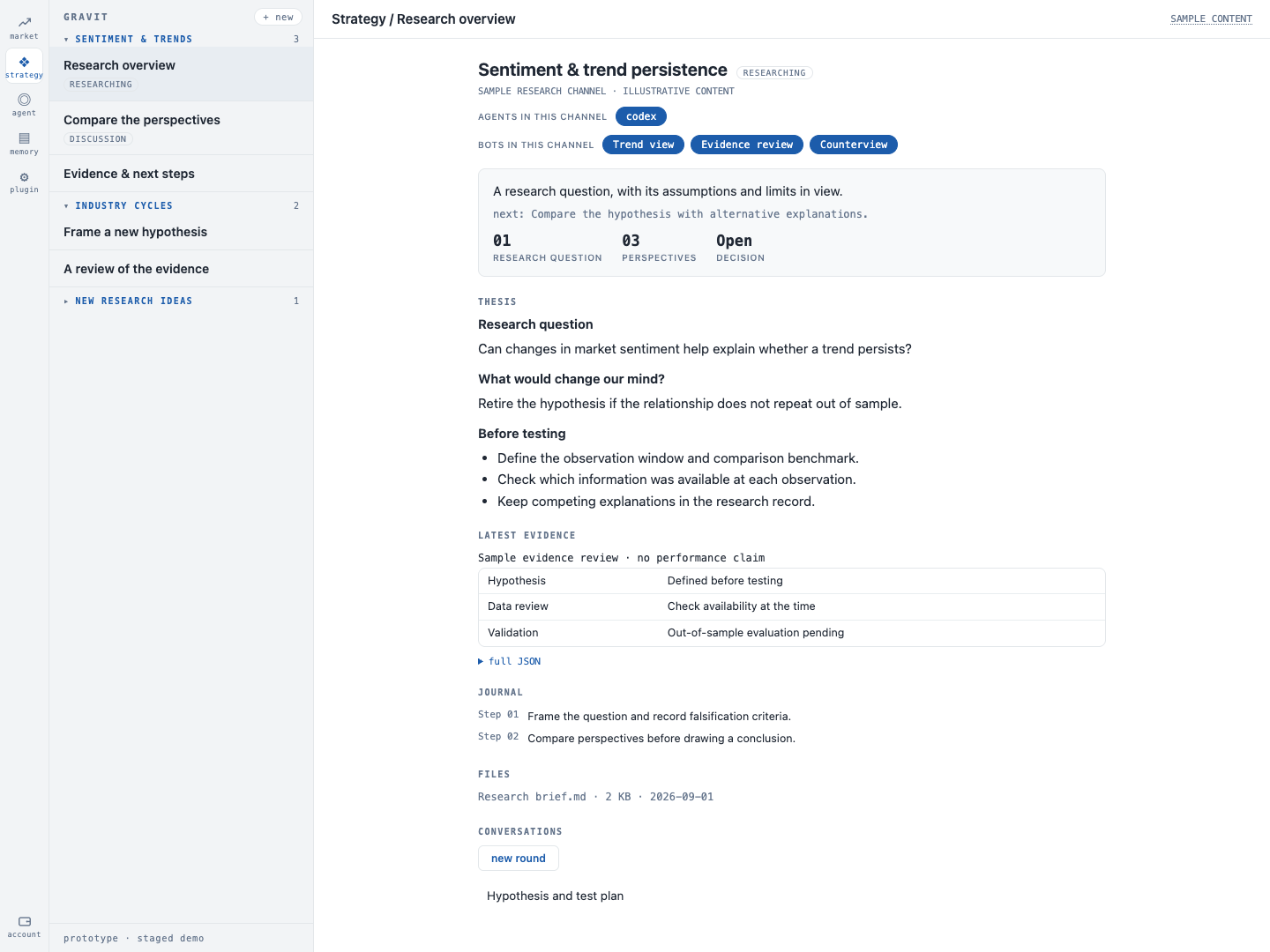Click the SAMPLE CONTENT link
1270x952 pixels.
(1211, 19)
